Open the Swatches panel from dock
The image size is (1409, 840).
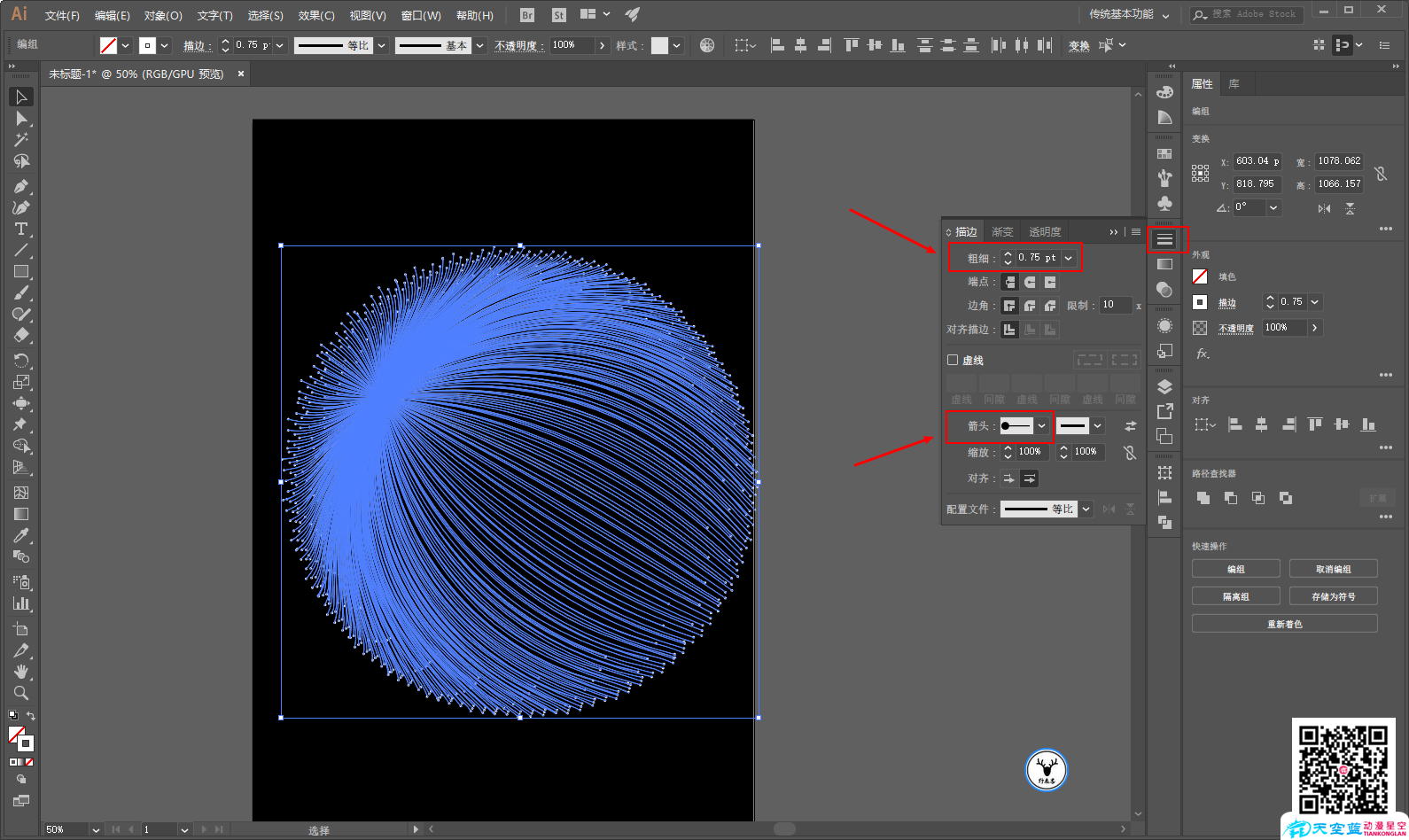click(x=1164, y=153)
